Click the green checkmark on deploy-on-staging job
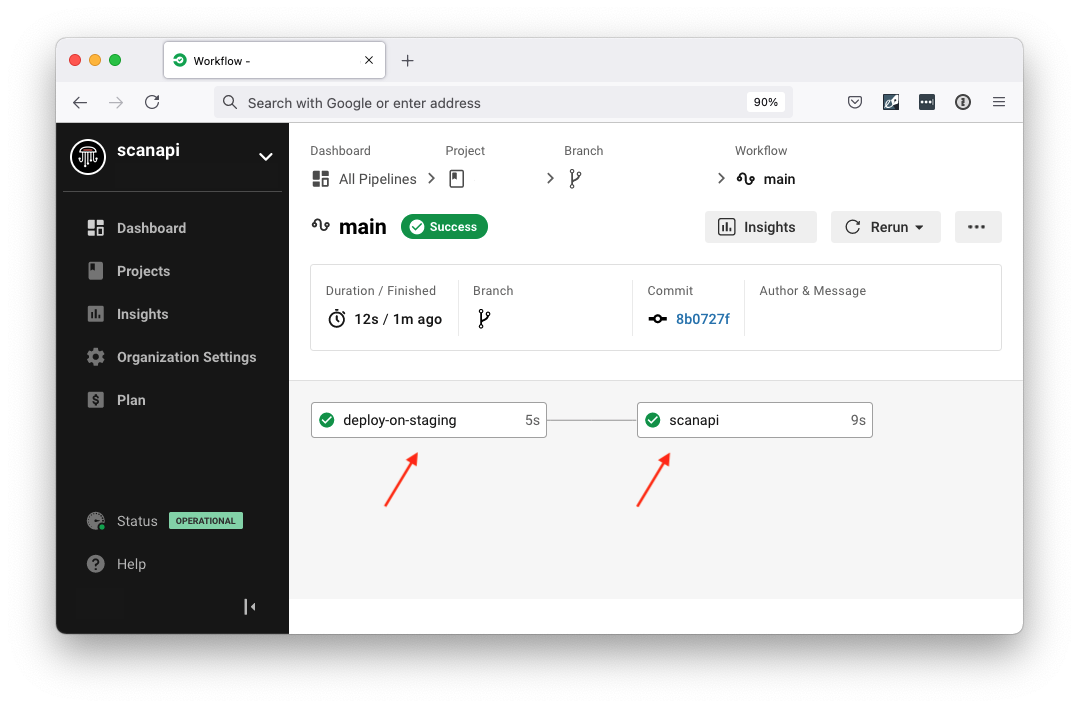The width and height of the screenshot is (1079, 708). pos(326,420)
